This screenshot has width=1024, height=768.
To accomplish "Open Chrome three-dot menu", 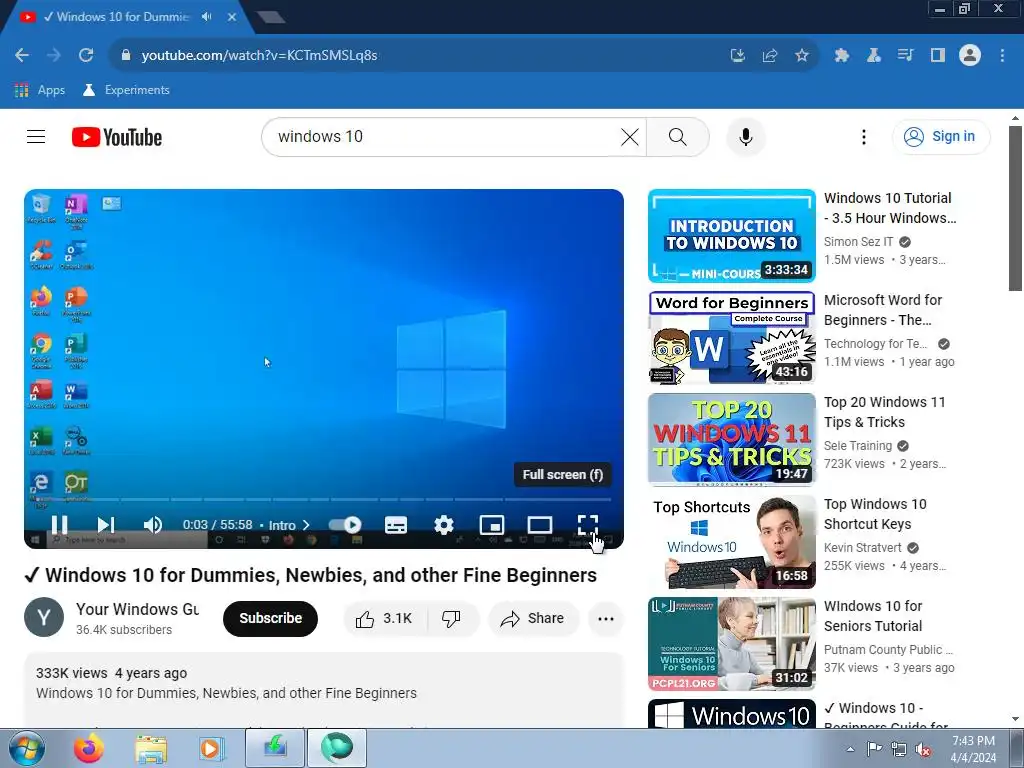I will [1002, 56].
